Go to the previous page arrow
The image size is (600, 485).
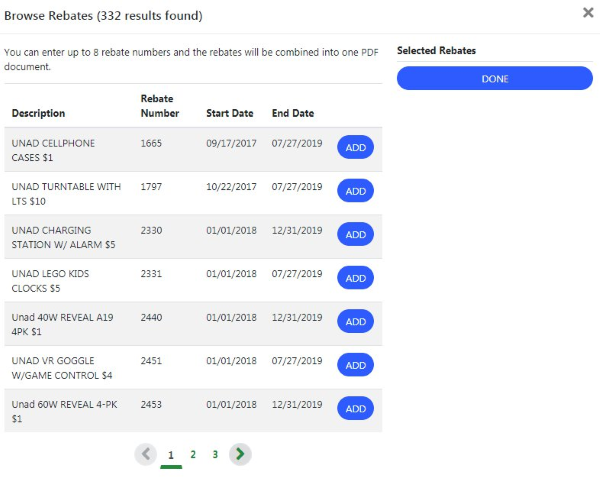click(146, 454)
